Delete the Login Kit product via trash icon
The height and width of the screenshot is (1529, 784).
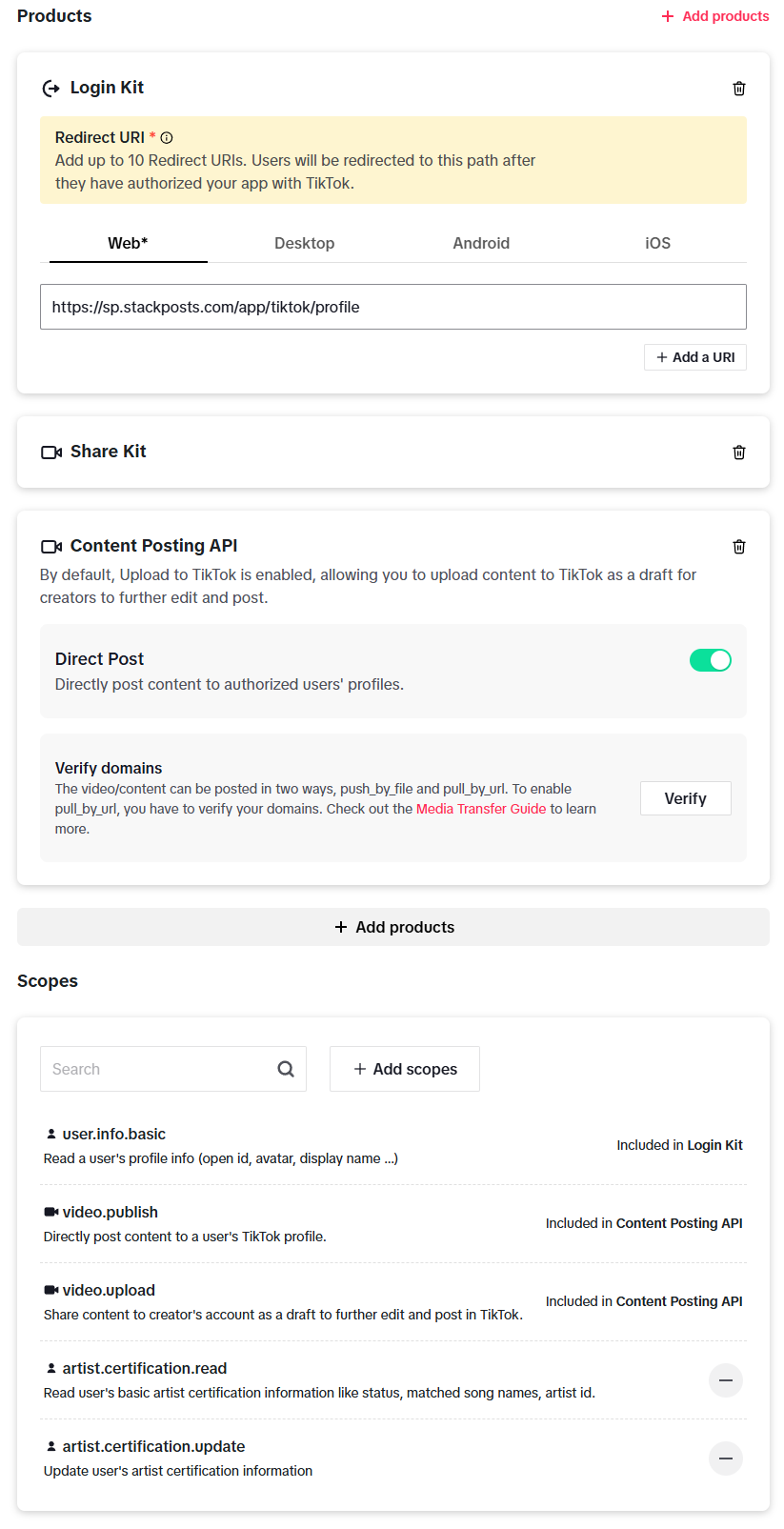tap(738, 89)
